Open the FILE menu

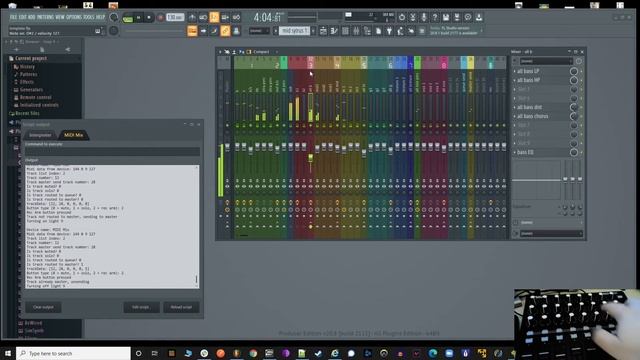13,17
